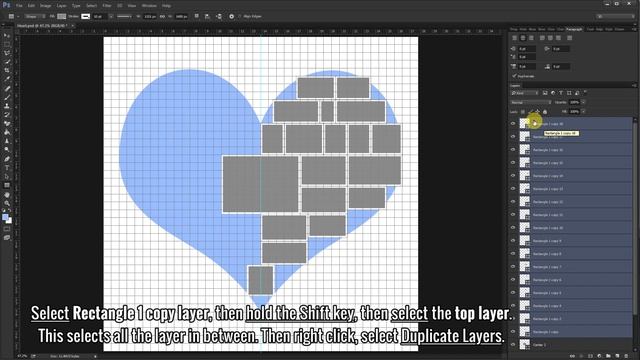The height and width of the screenshot is (360, 640).
Task: Filter layers by type layers
Action: pyautogui.click(x=561, y=93)
